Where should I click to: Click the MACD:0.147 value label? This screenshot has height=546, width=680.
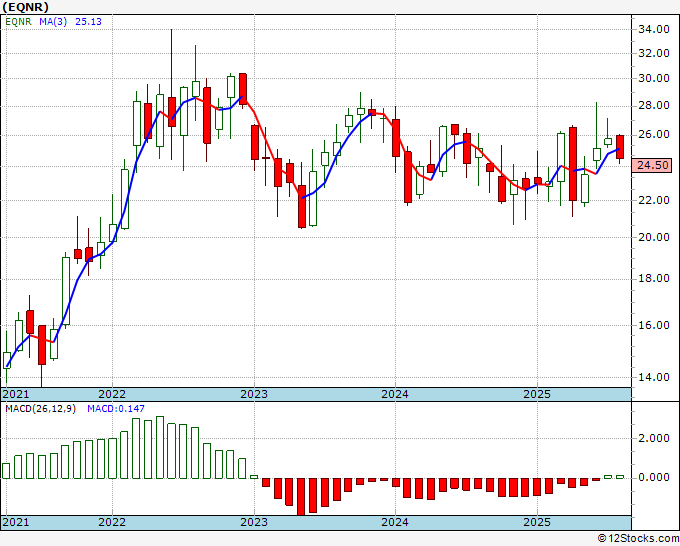point(116,409)
